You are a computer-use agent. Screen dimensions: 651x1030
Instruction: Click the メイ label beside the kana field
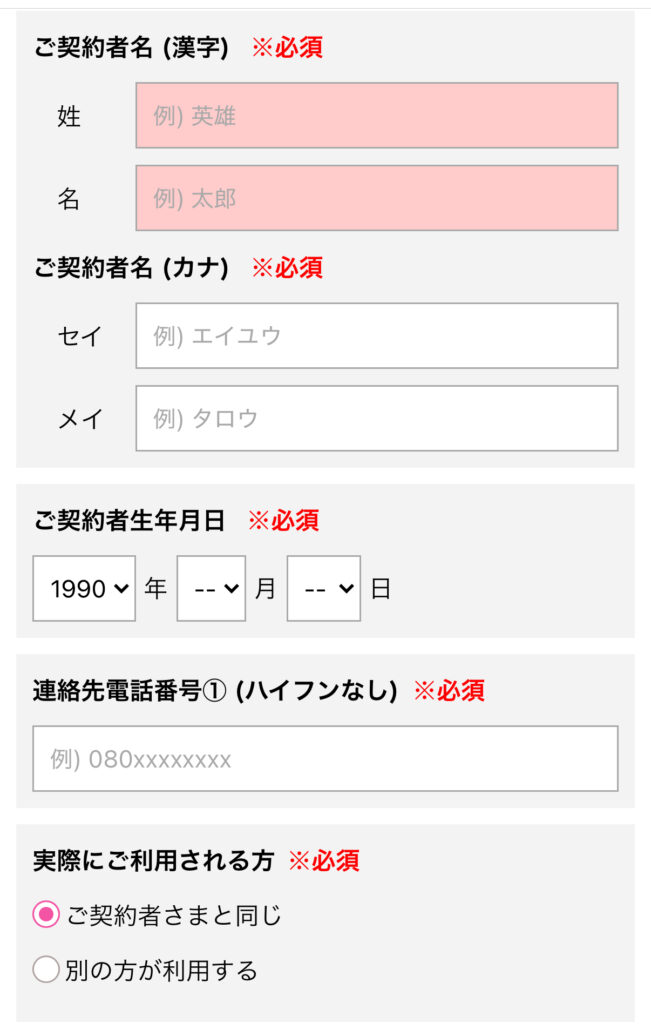[80, 419]
